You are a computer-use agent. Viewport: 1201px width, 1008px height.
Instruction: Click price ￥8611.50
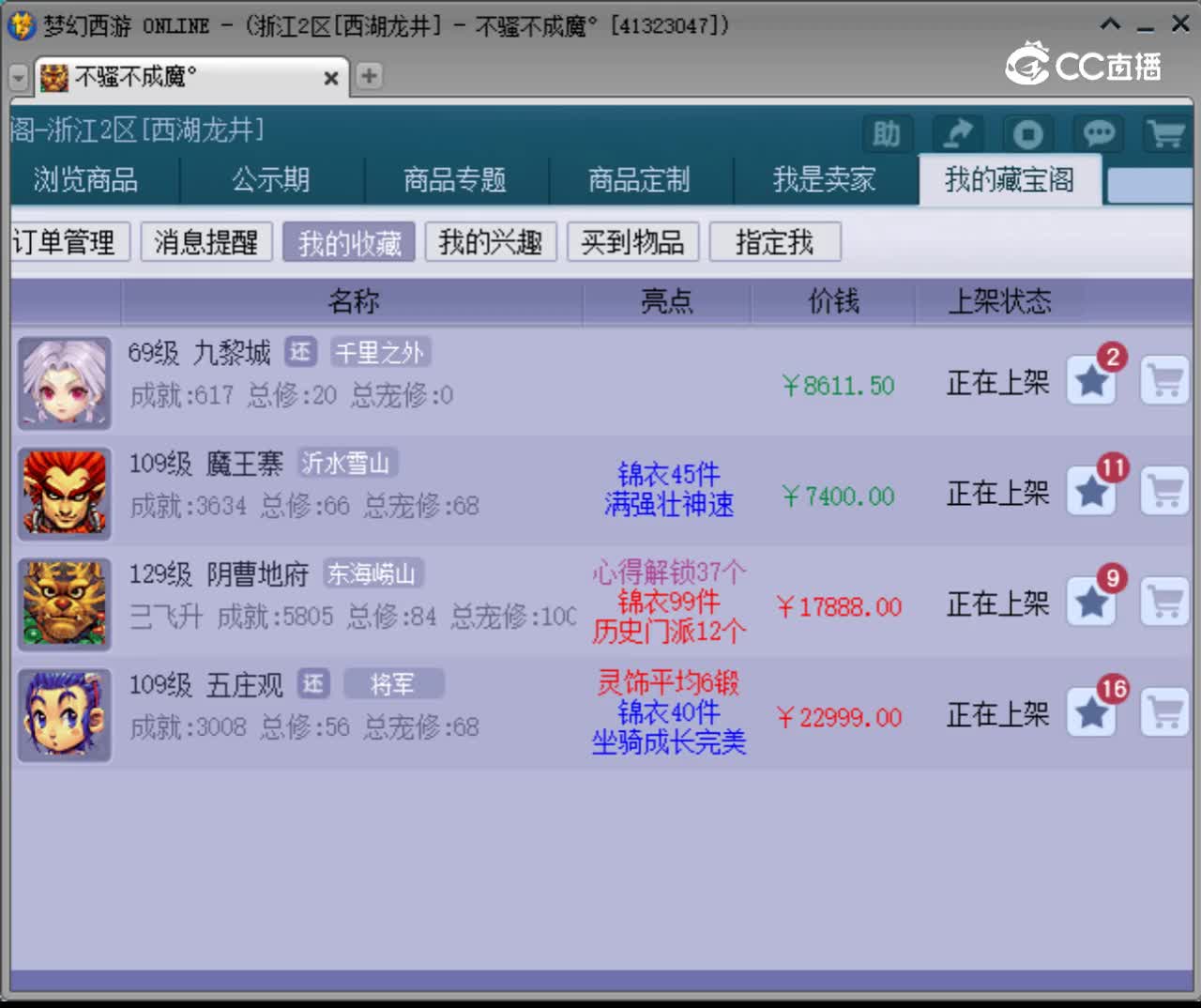(x=838, y=386)
